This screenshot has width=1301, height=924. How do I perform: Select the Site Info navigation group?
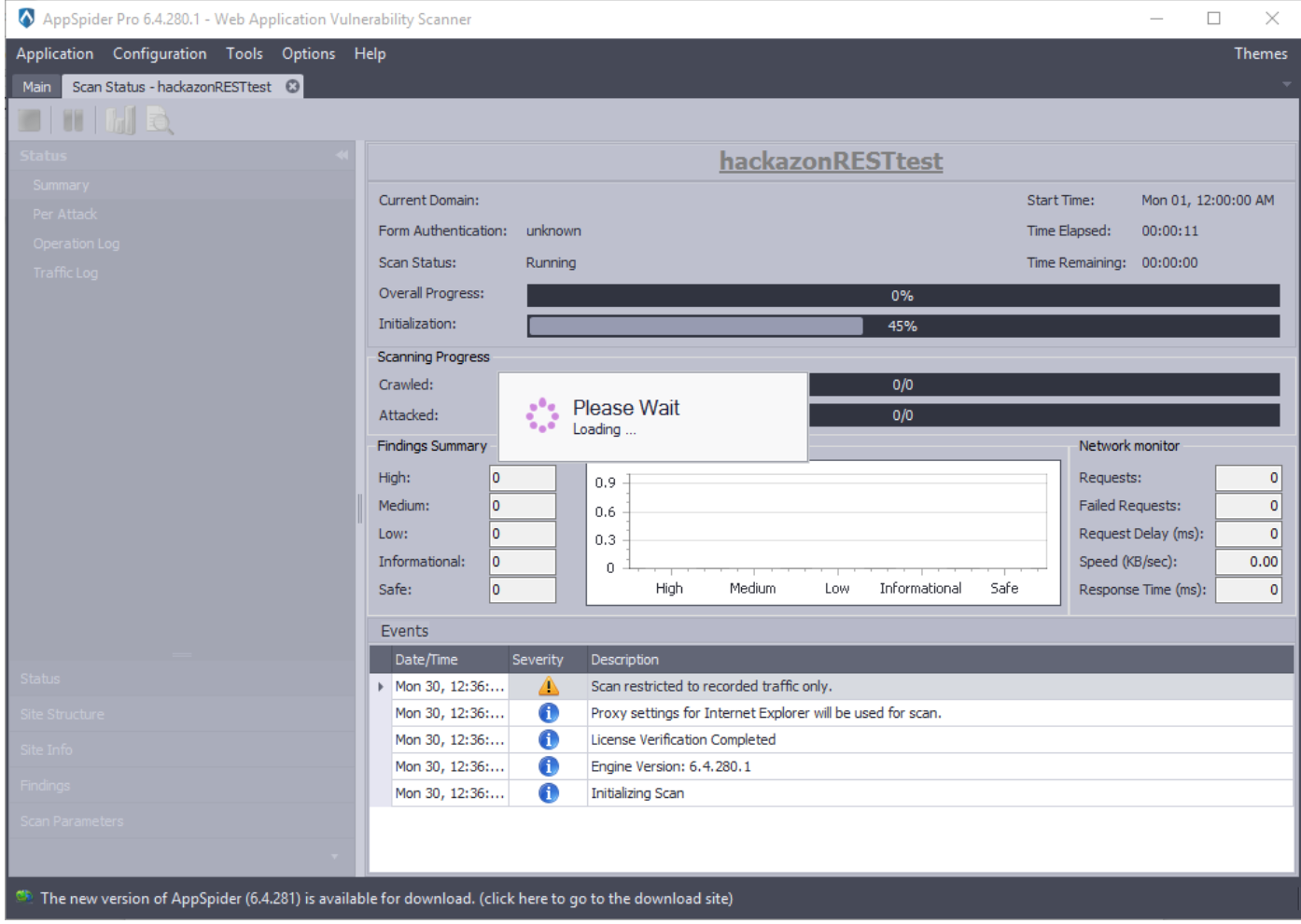(182, 750)
